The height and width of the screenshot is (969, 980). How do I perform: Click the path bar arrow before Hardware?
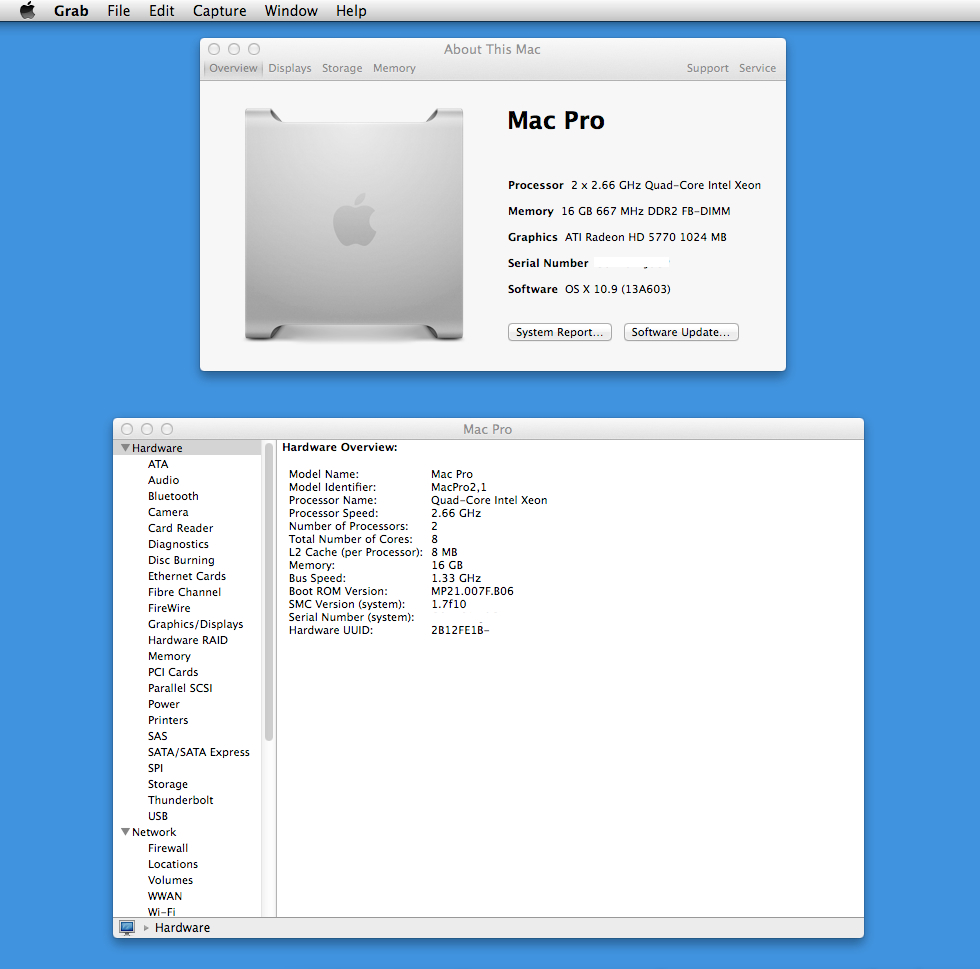(146, 928)
